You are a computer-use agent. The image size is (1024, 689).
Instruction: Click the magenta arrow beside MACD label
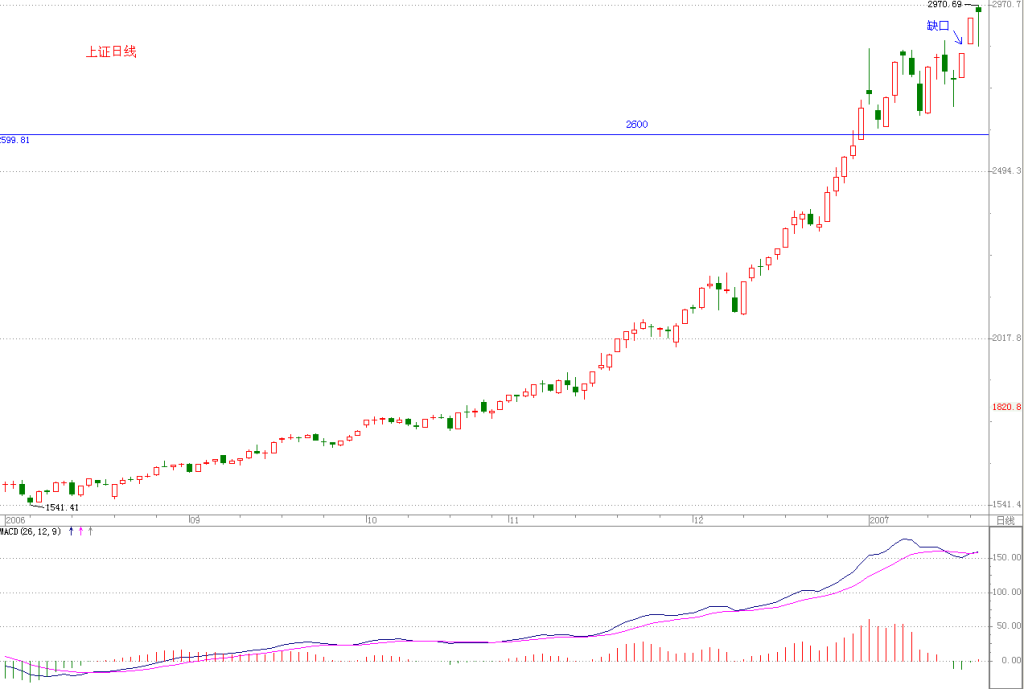click(81, 532)
